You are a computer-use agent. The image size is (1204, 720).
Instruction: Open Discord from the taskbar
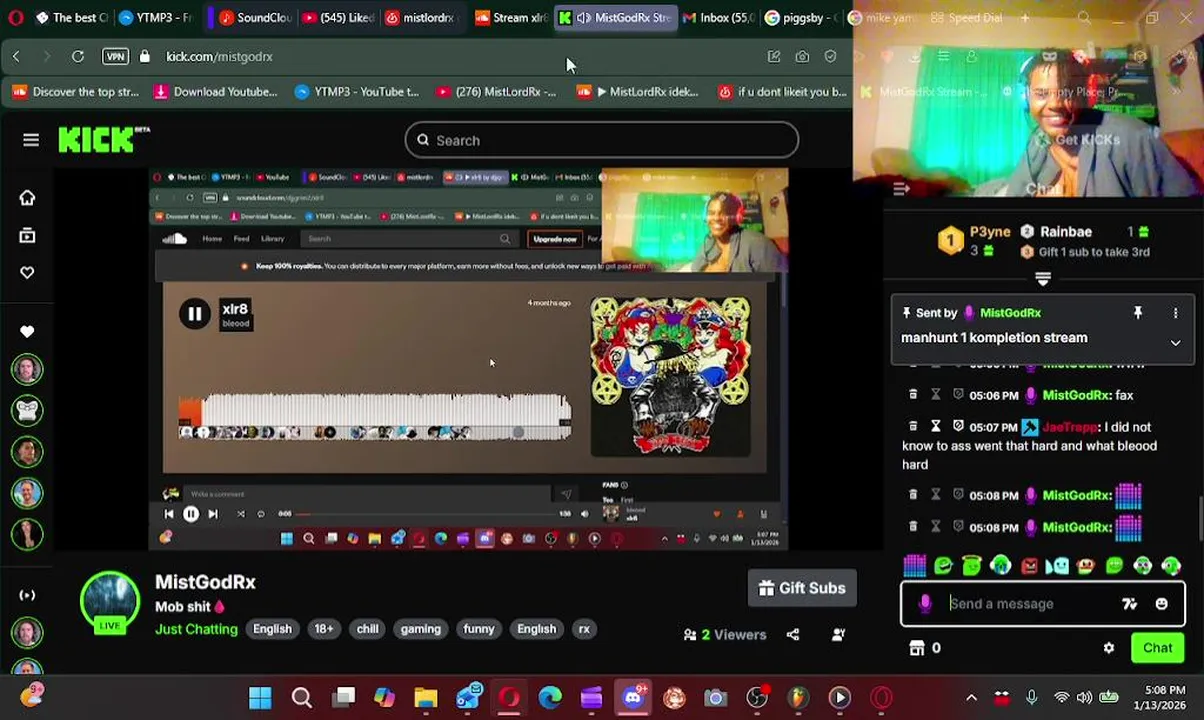tap(633, 697)
